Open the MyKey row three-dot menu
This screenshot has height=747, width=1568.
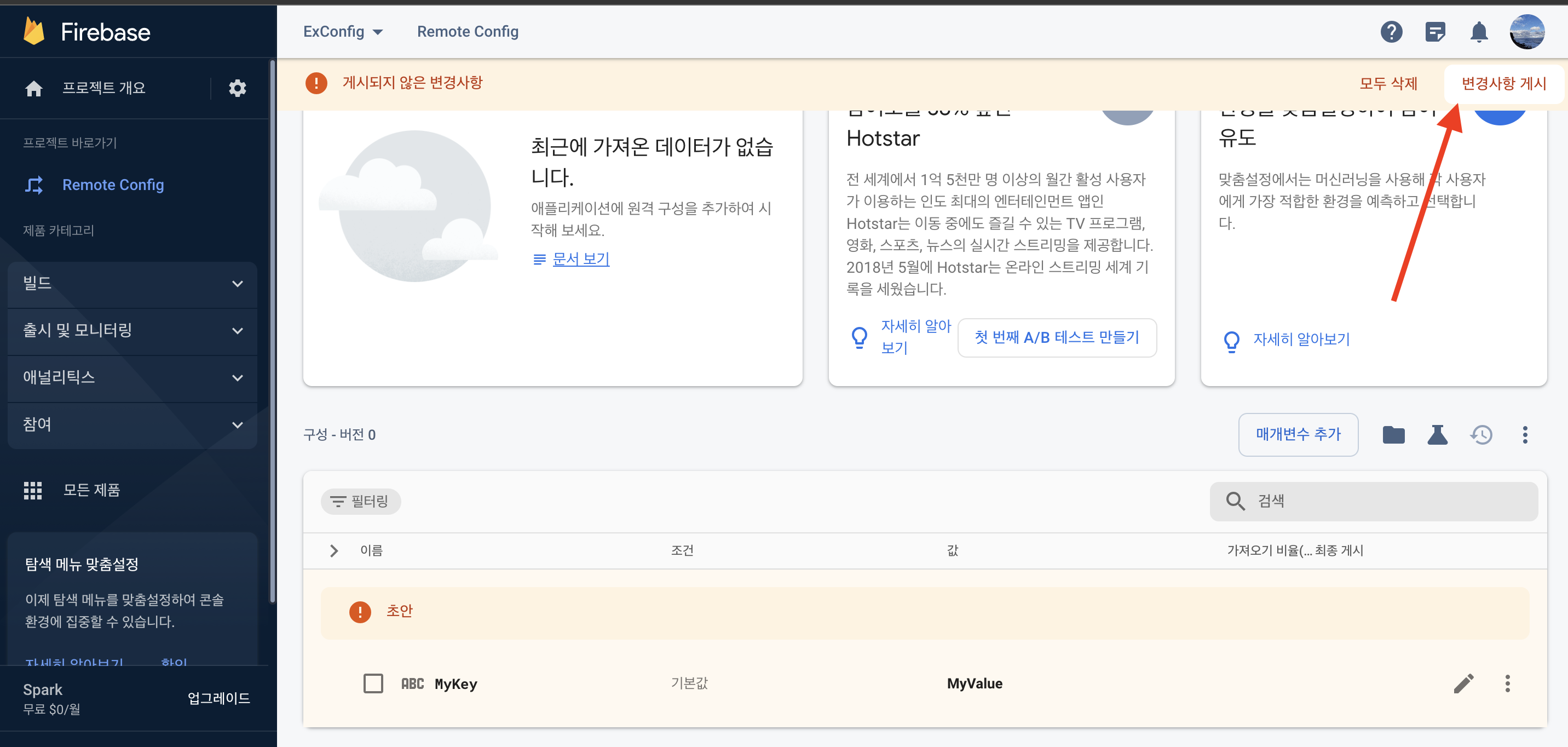tap(1507, 683)
